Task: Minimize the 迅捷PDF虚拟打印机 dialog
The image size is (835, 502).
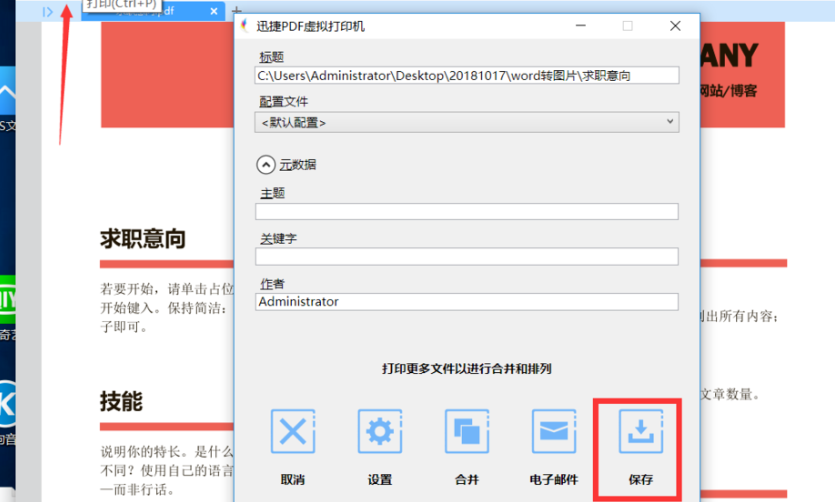Action: tap(580, 26)
